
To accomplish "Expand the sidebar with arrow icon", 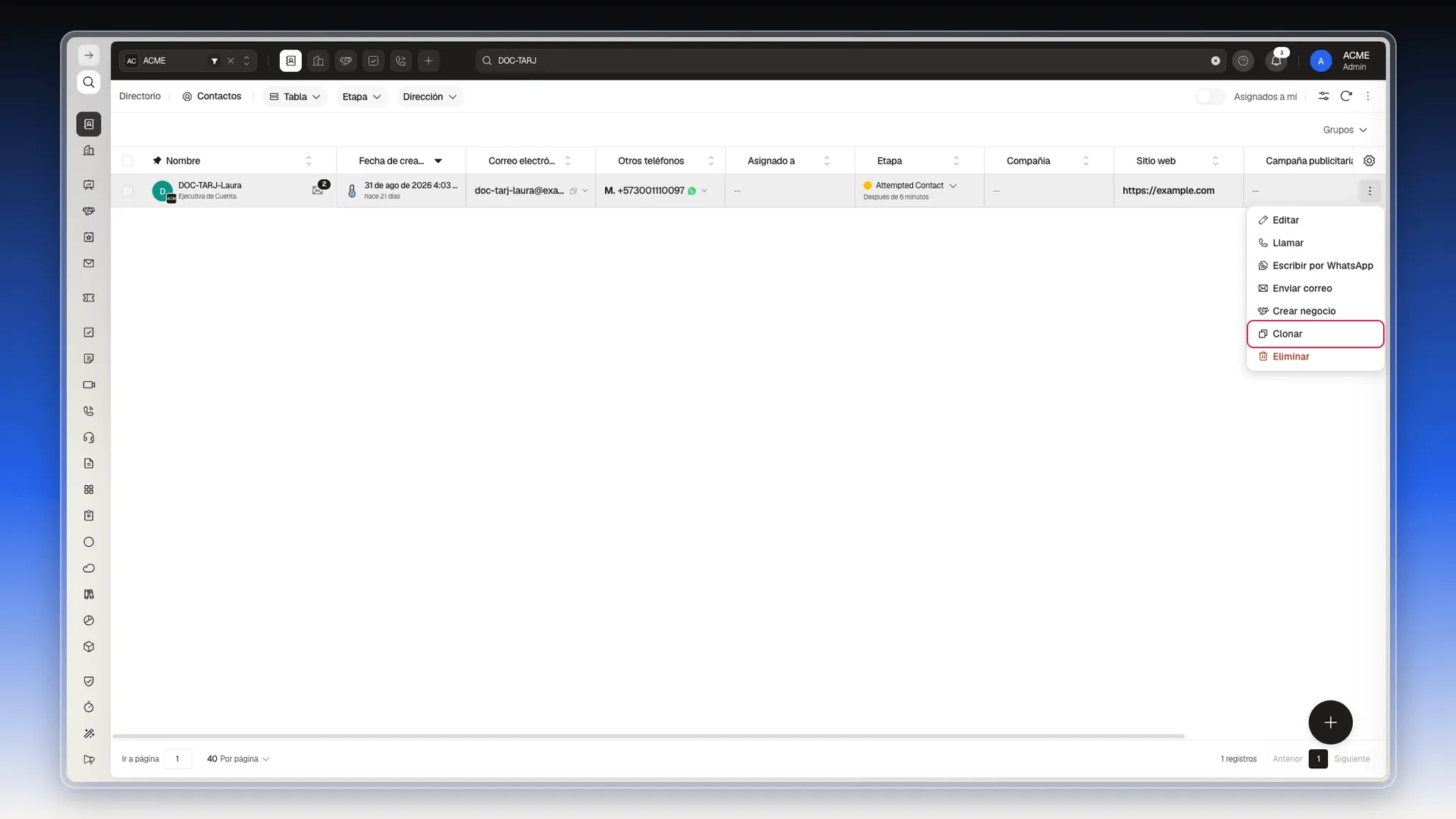I will point(89,55).
